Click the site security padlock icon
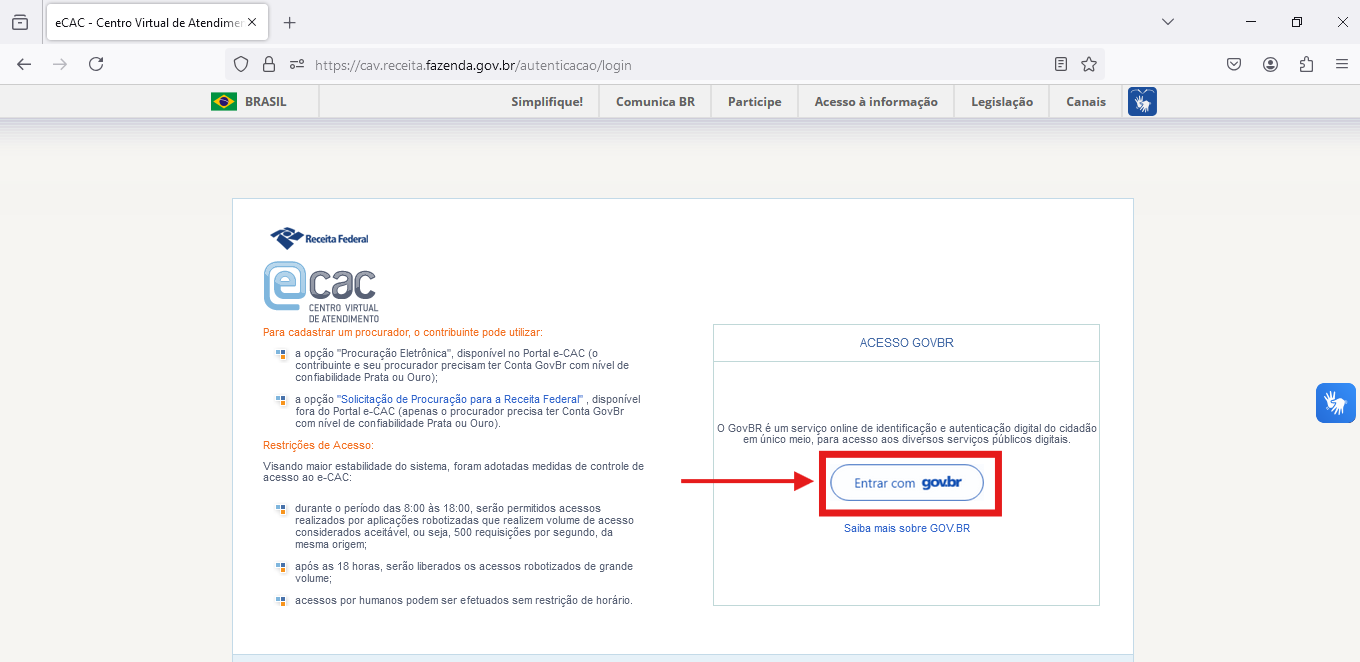 coord(268,64)
